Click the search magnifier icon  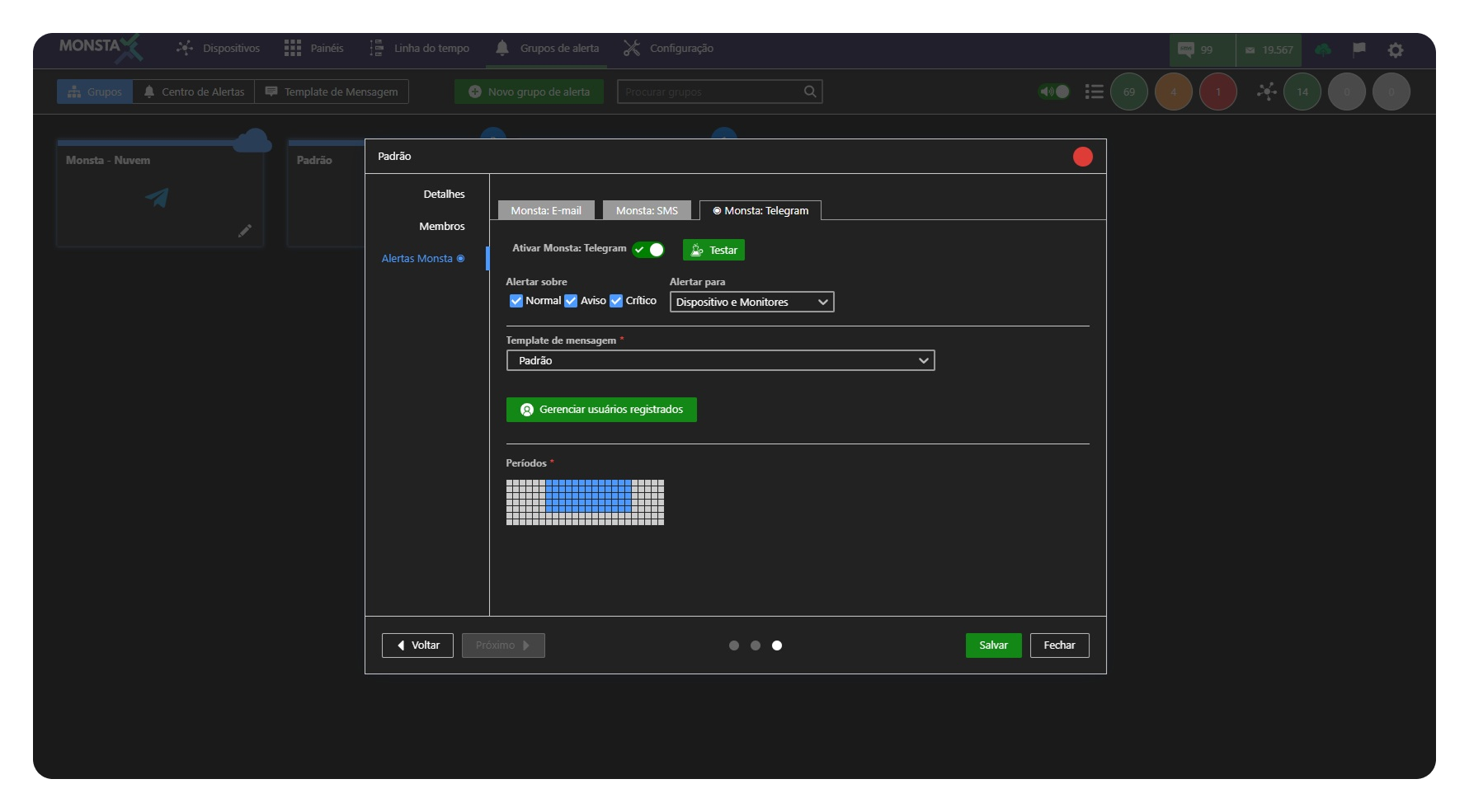click(810, 92)
